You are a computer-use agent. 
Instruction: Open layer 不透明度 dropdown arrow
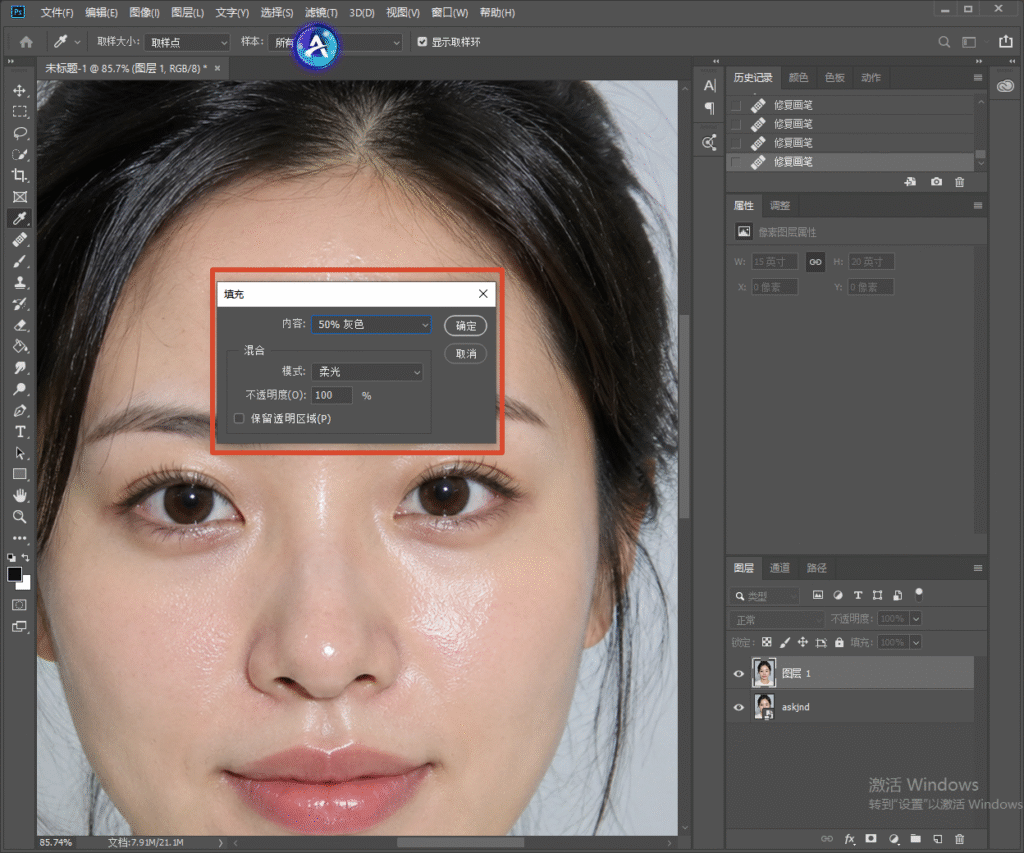916,619
